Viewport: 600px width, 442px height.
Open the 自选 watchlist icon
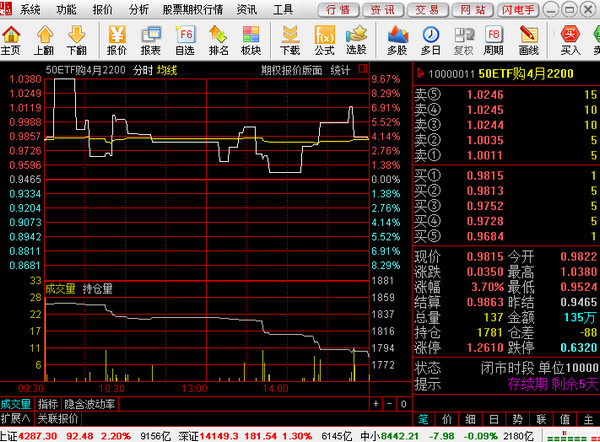click(185, 40)
